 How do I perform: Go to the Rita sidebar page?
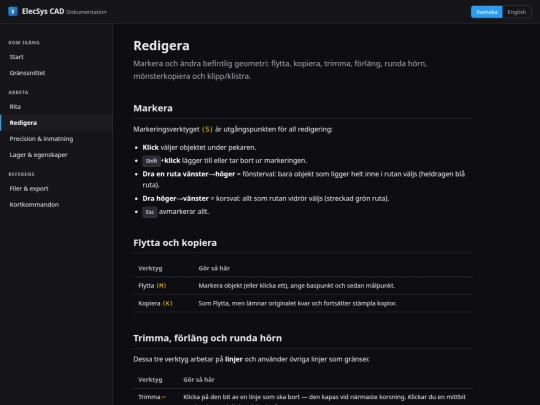click(x=56, y=107)
